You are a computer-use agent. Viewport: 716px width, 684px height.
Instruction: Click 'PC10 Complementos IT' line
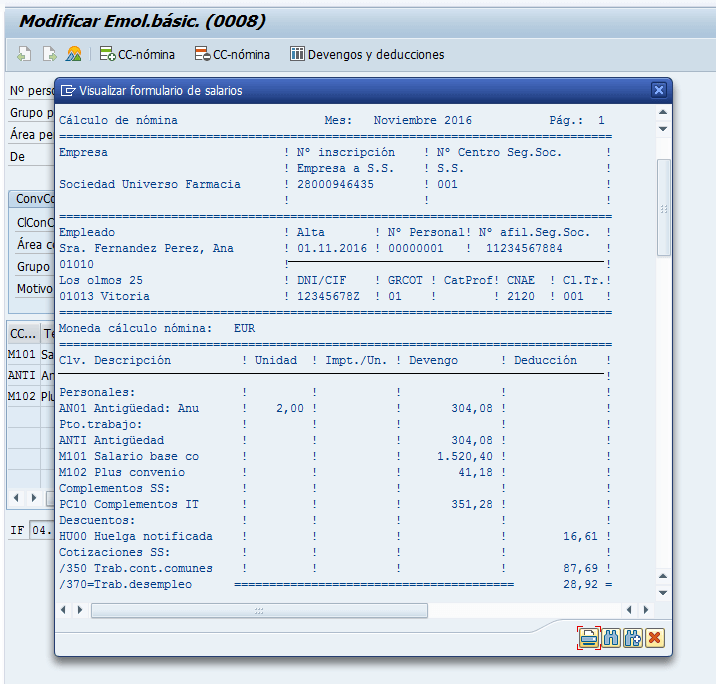click(129, 504)
